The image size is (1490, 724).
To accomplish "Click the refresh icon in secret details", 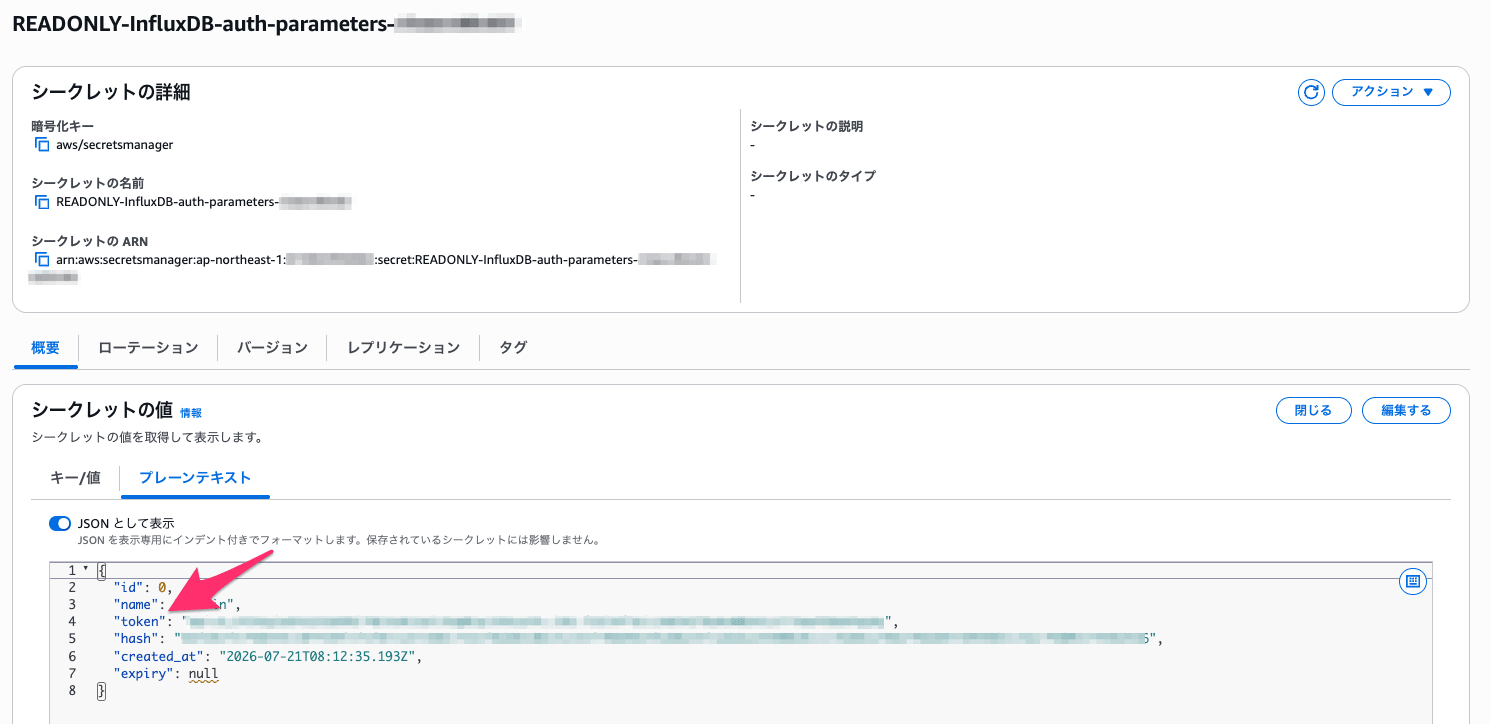I will (x=1311, y=92).
